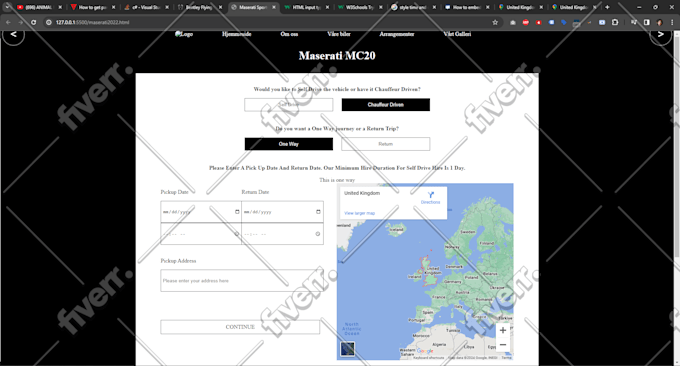The height and width of the screenshot is (366, 680).
Task: Open the Hjemmeside nav link
Action: point(236,34)
